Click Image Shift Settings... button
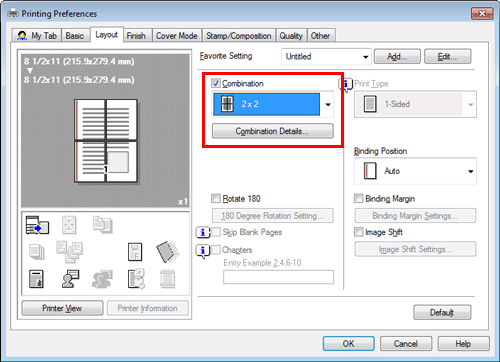500x362 pixels. pos(415,249)
